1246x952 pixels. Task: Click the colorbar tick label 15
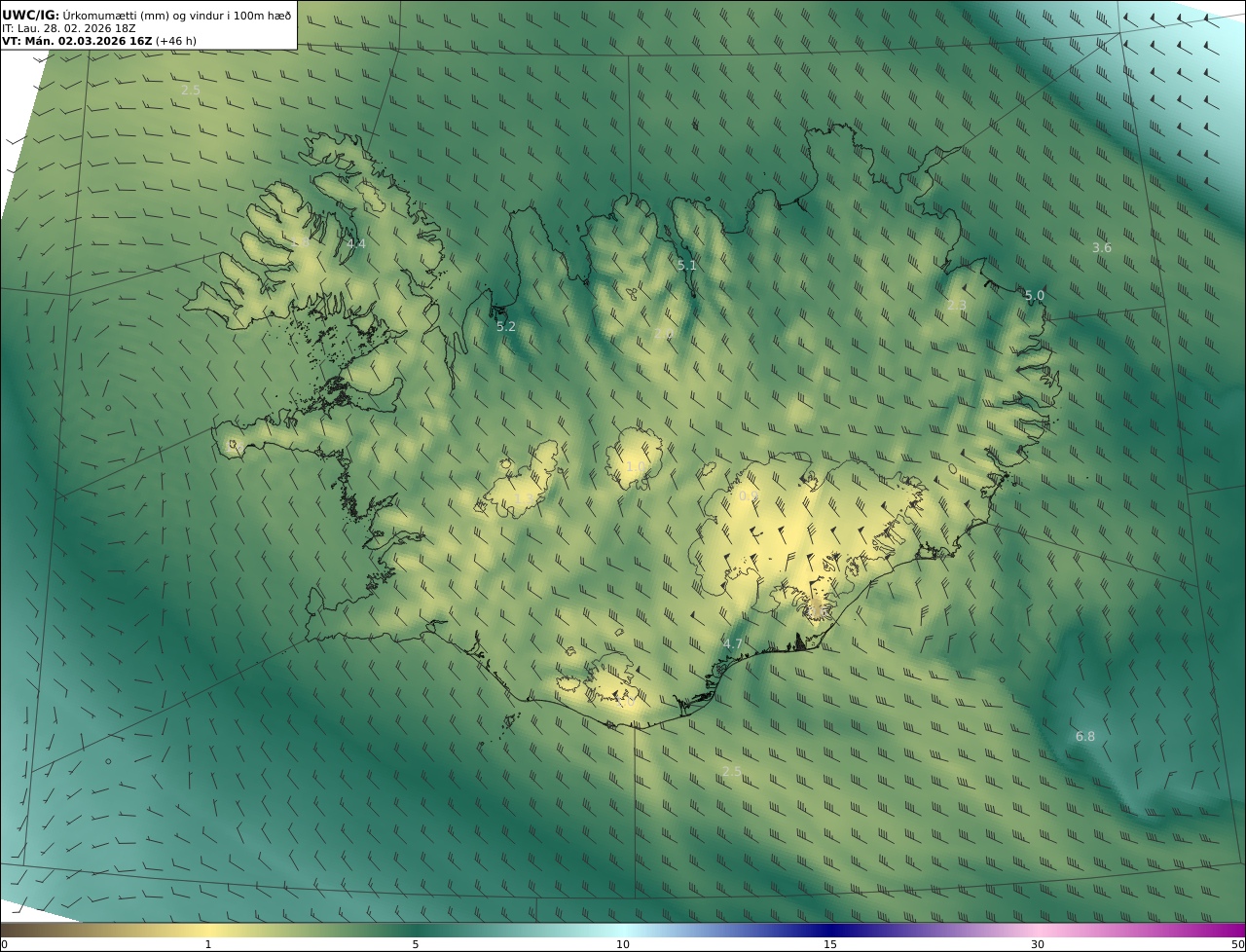830,944
